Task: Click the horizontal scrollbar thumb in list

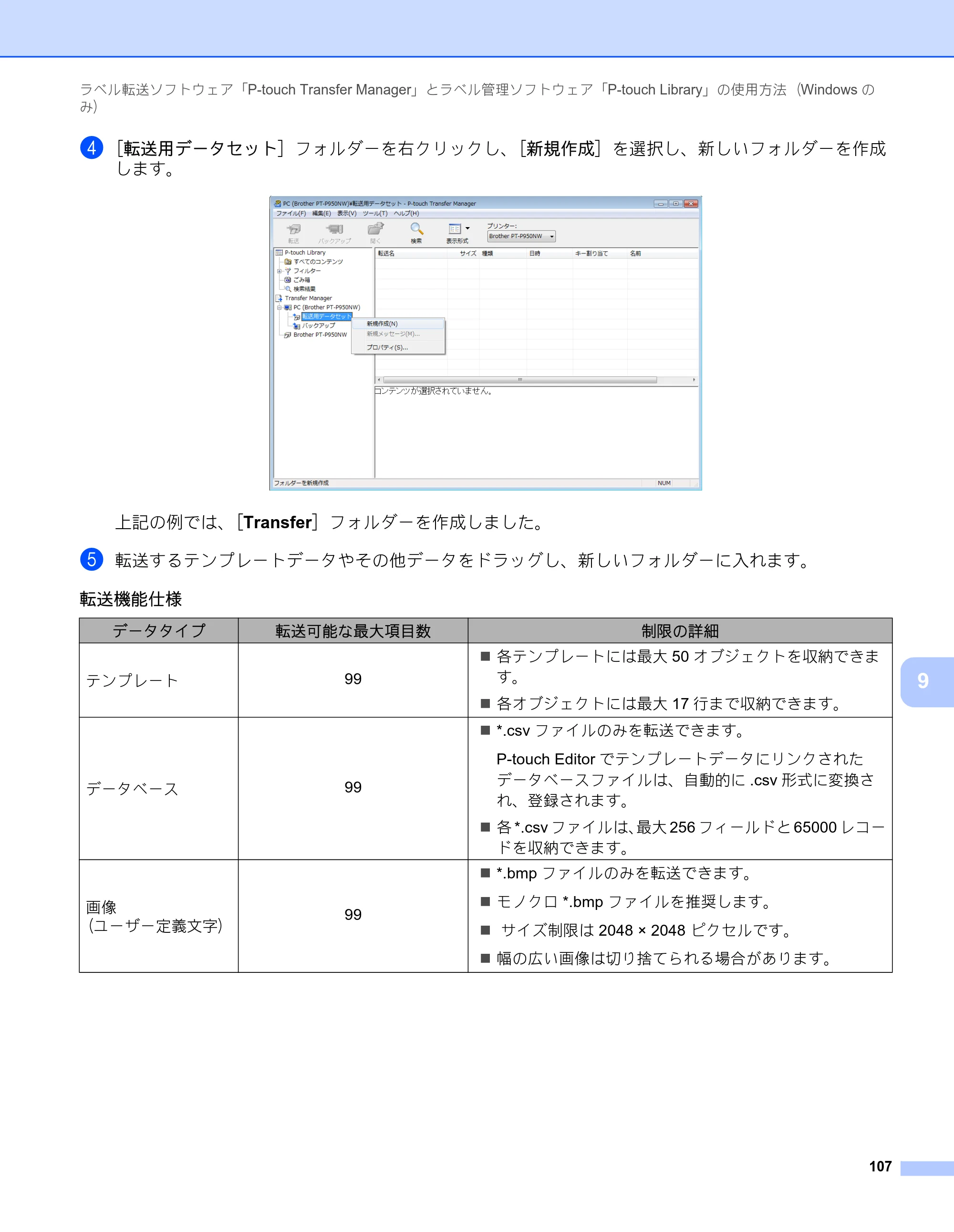Action: [x=520, y=380]
